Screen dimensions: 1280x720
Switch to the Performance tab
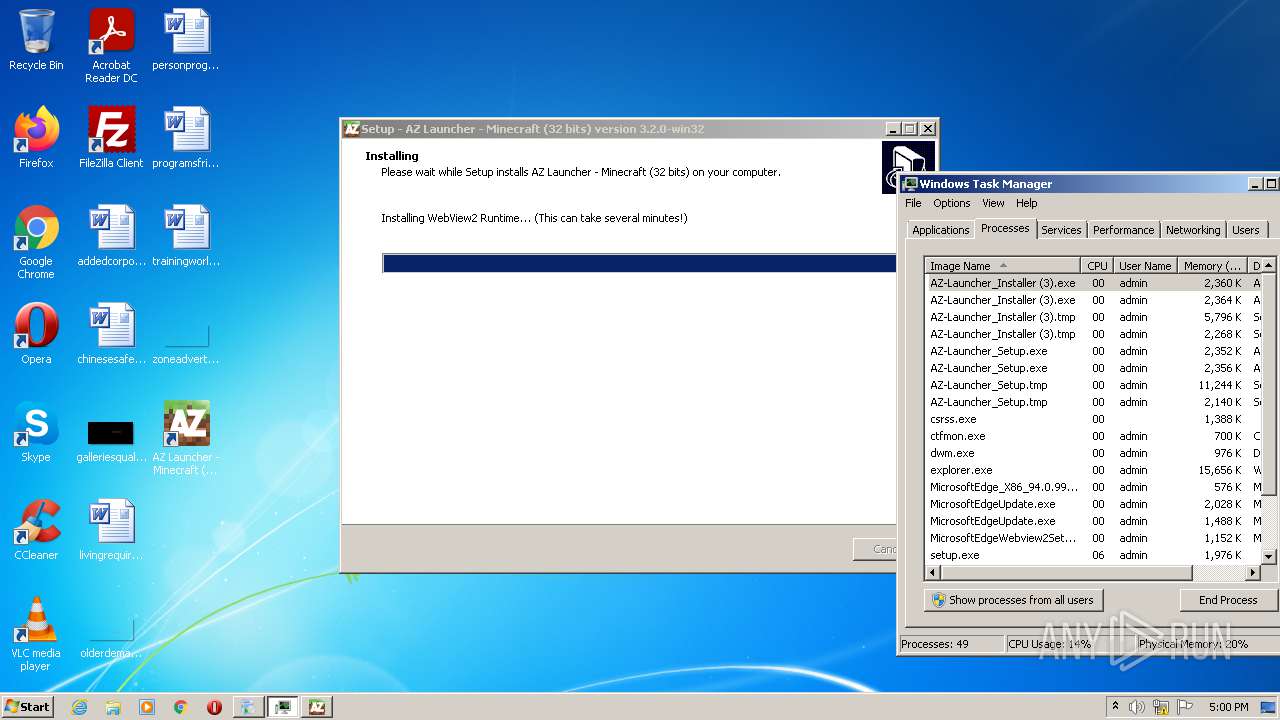1123,230
